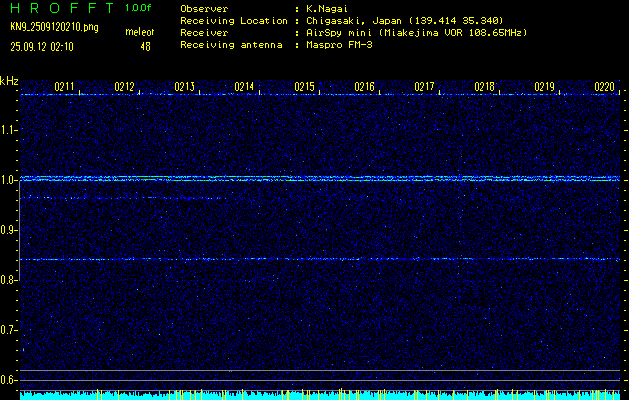Viewport: 629px width, 400px height.
Task: Click the kHz axis unit label
Action: pyautogui.click(x=9, y=81)
